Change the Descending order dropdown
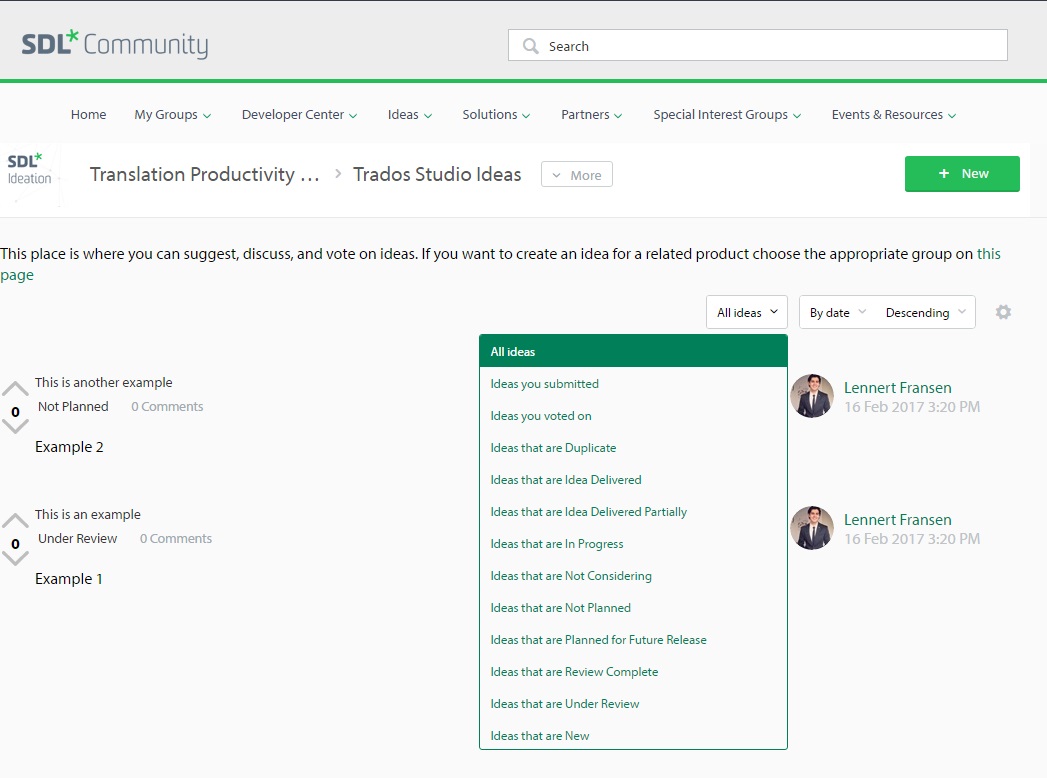This screenshot has width=1047, height=778. tap(925, 312)
